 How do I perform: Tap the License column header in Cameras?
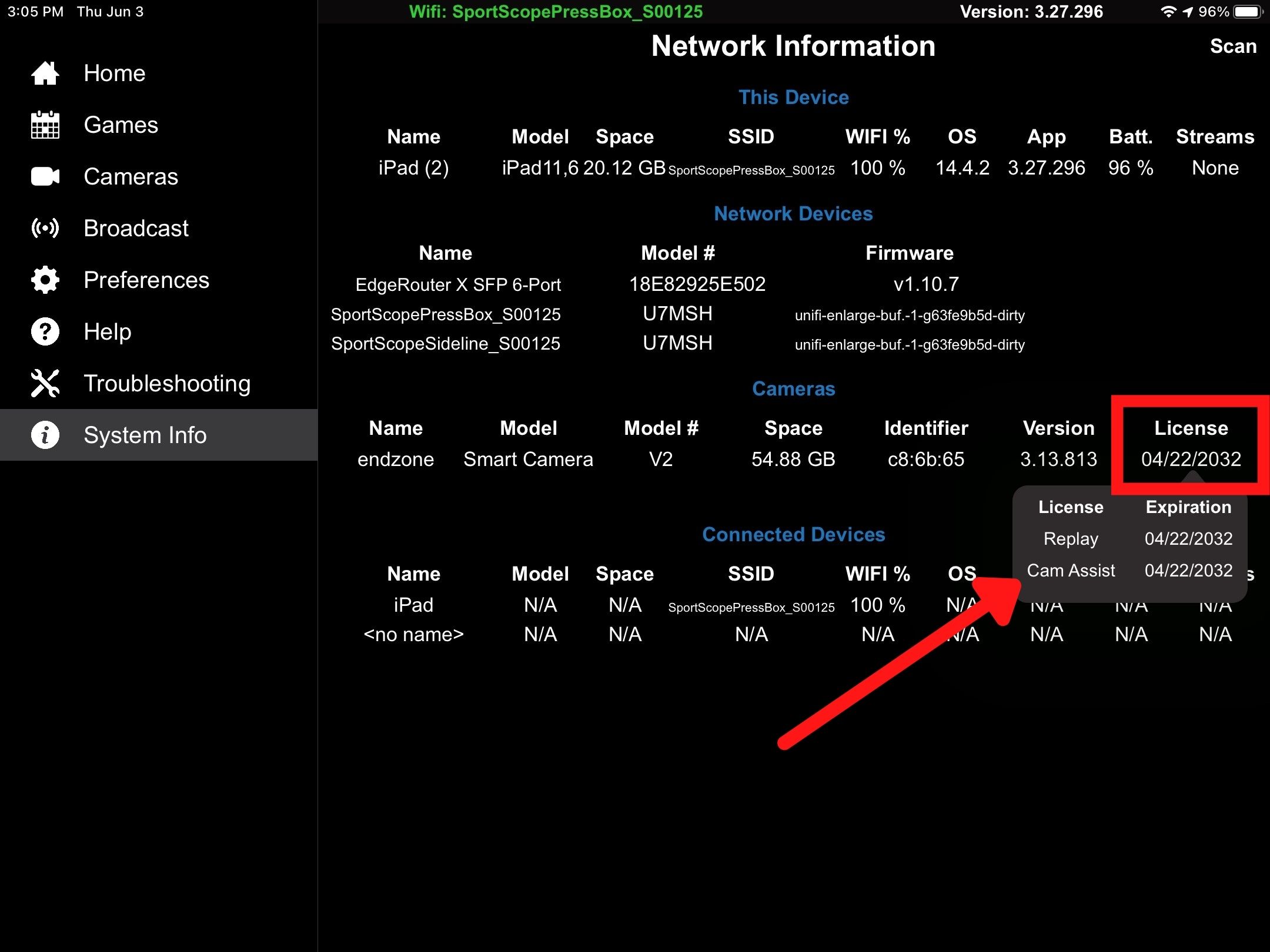1191,428
